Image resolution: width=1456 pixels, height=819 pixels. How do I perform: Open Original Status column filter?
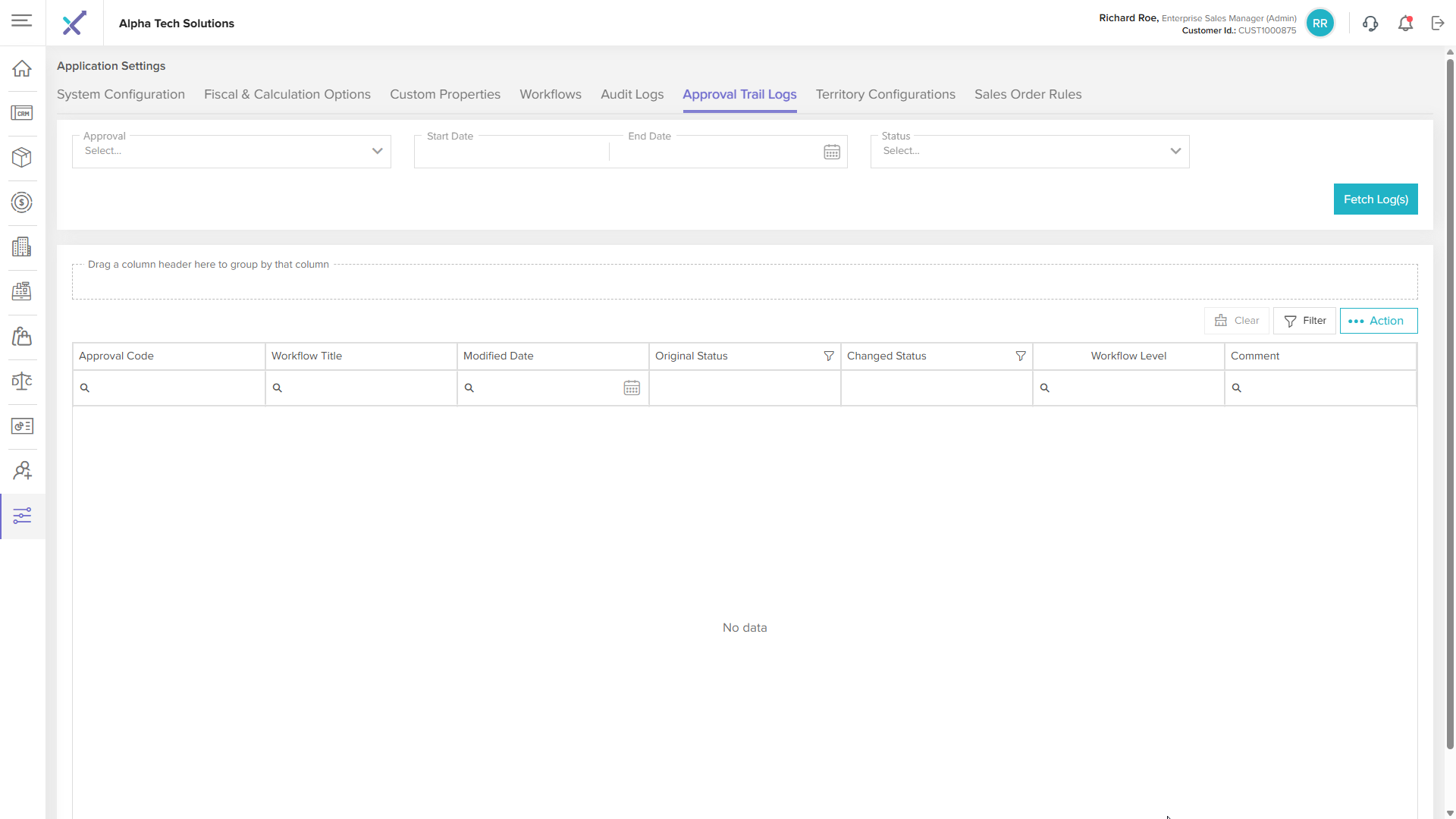pos(829,356)
